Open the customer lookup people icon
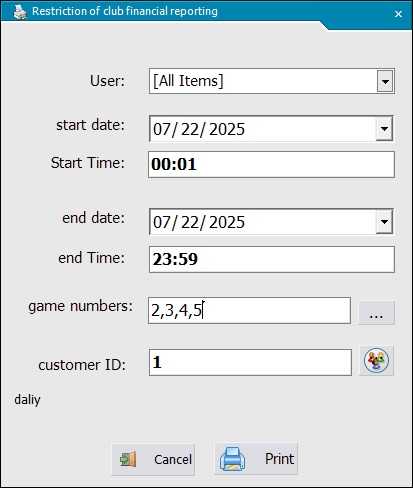Screen dimensions: 413x488 click(376, 361)
